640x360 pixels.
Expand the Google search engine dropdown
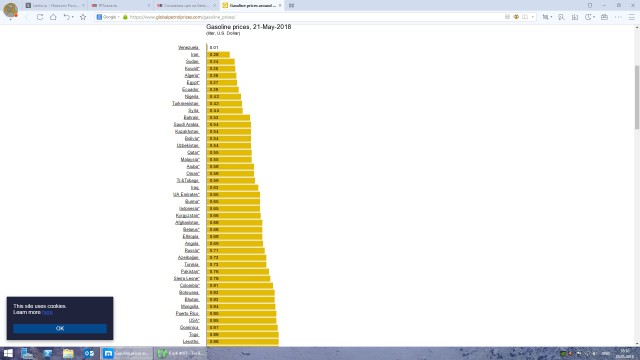[x=108, y=17]
